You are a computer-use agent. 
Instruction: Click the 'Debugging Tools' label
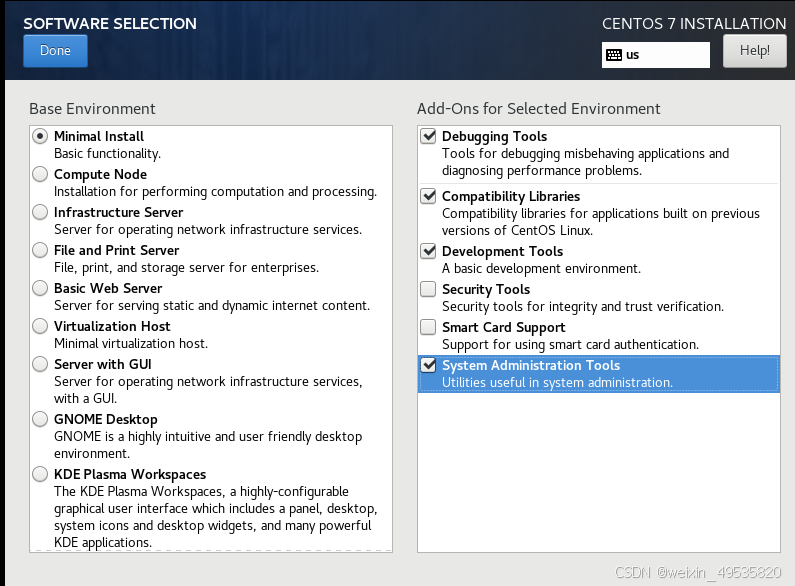click(494, 136)
